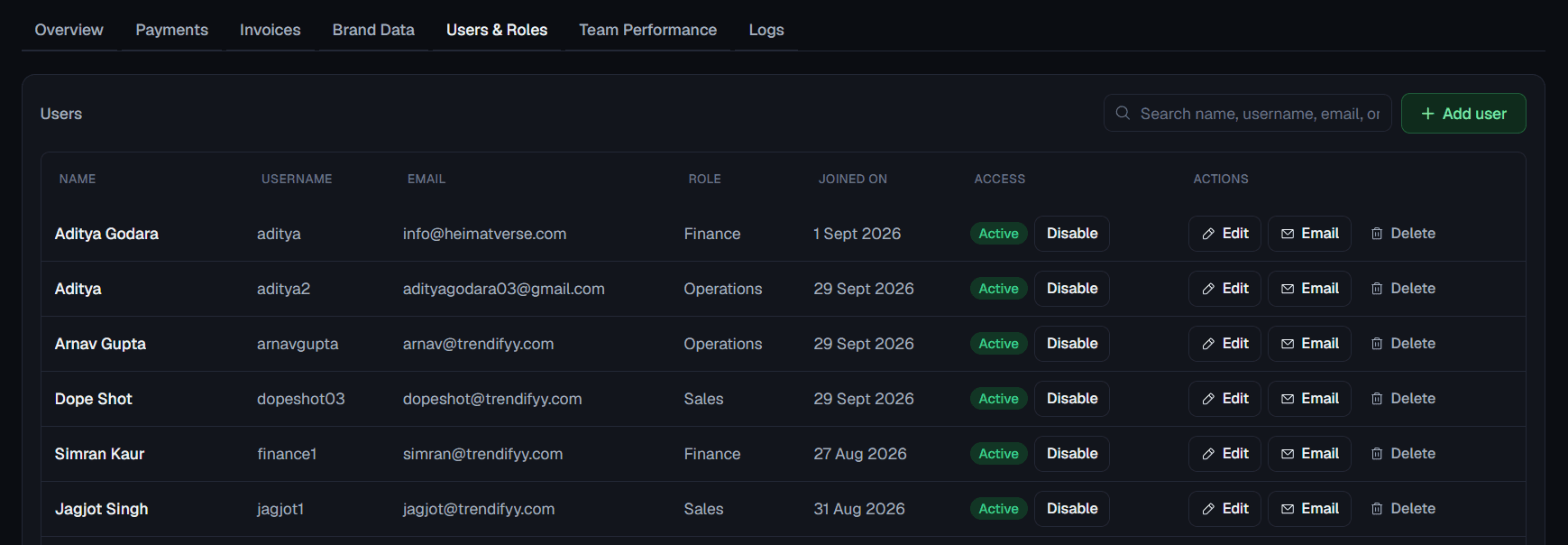Click the USERNAME column header
Viewport: 1568px width, 545px height.
coord(297,179)
